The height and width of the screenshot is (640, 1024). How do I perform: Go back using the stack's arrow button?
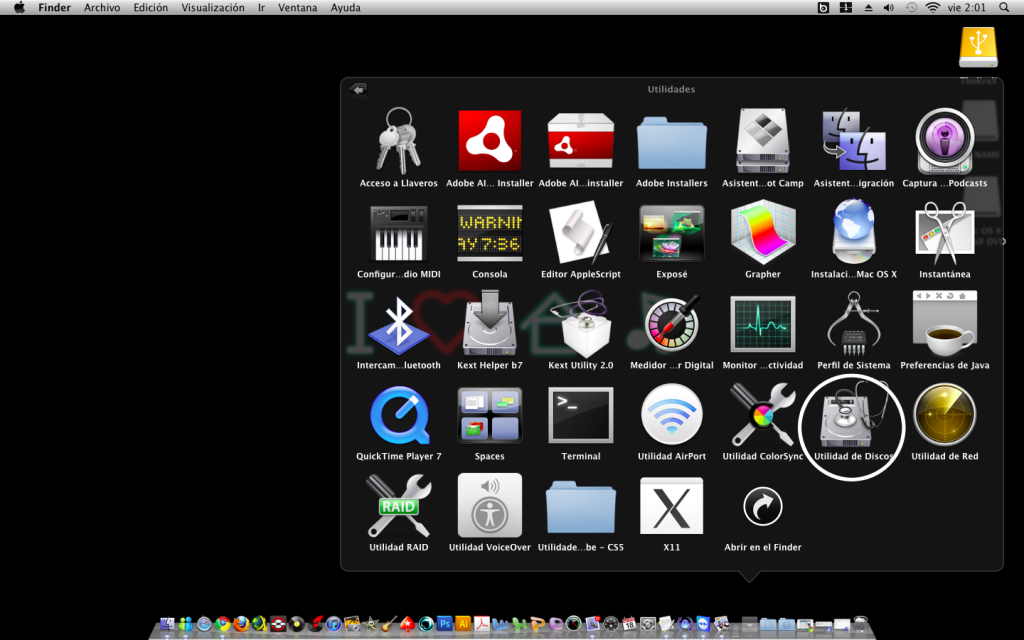[x=358, y=89]
